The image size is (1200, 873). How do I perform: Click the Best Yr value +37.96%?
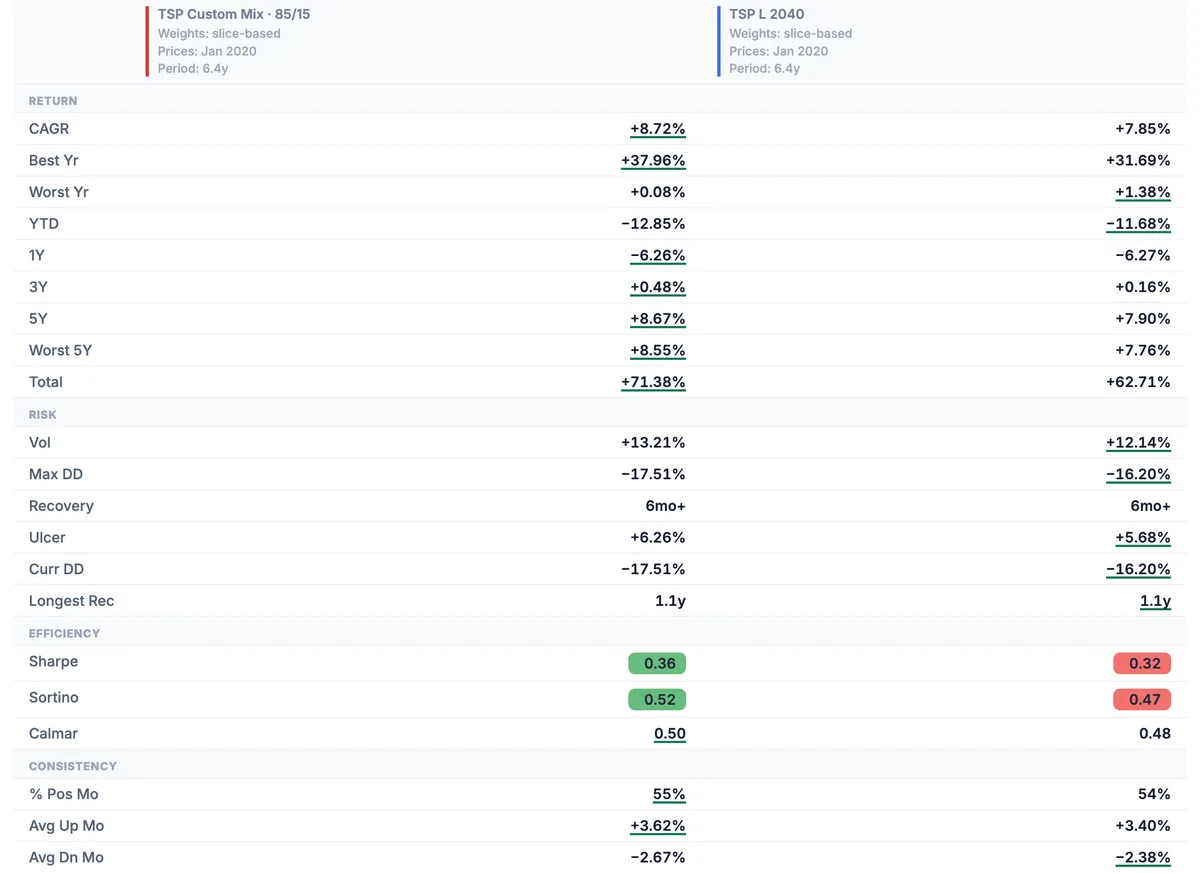tap(654, 160)
